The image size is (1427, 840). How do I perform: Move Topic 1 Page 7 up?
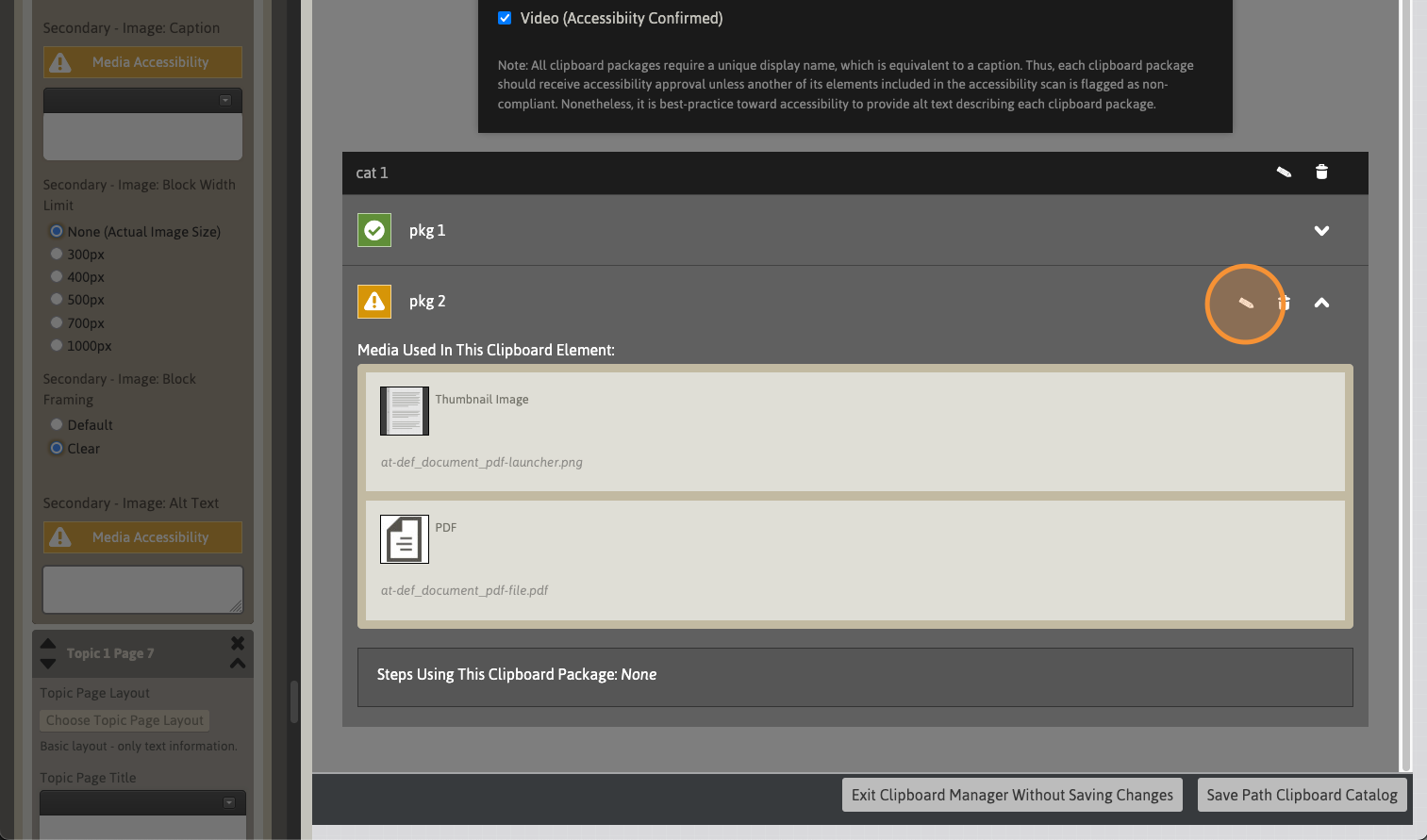pyautogui.click(x=48, y=644)
